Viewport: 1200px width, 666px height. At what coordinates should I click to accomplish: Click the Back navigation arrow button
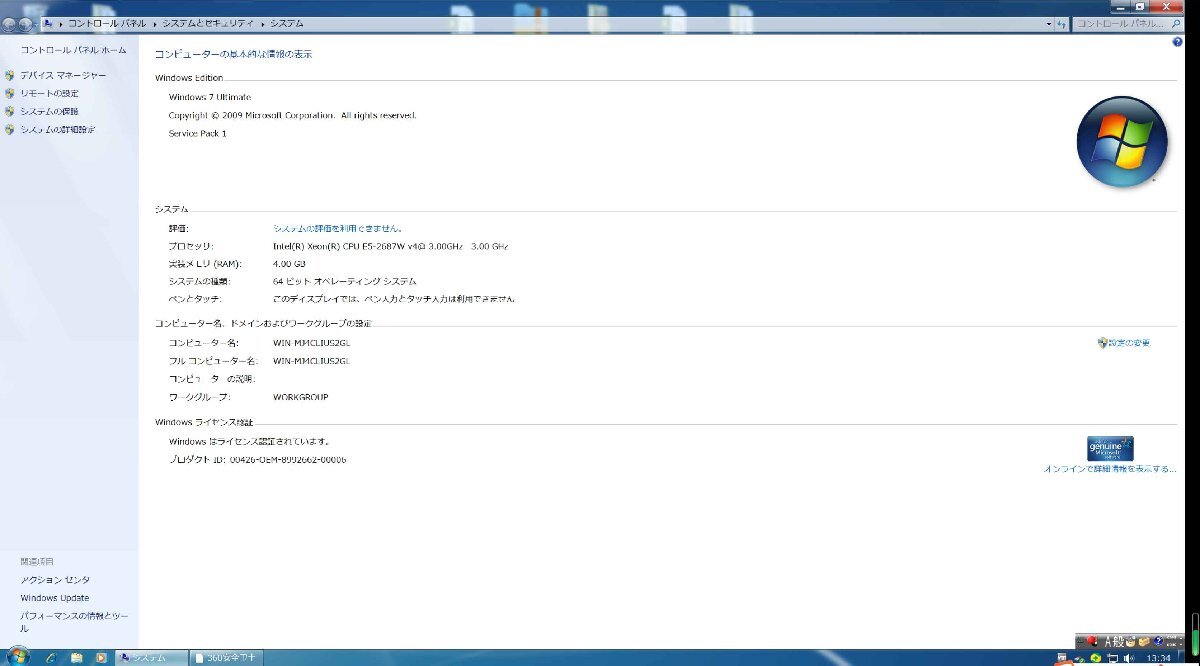pos(9,23)
